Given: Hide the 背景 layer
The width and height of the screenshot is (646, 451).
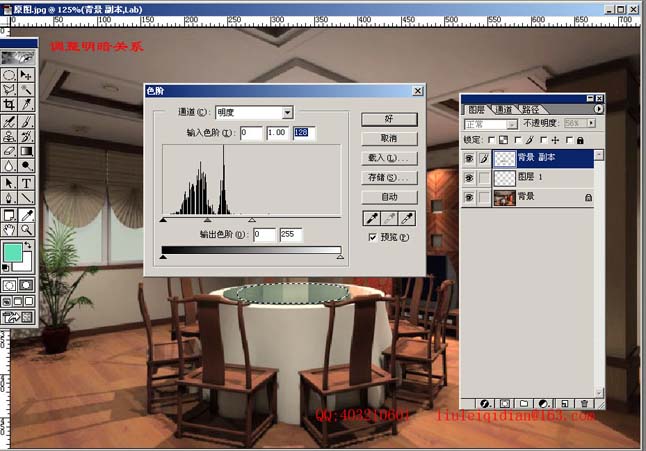Looking at the screenshot, I should pos(469,197).
